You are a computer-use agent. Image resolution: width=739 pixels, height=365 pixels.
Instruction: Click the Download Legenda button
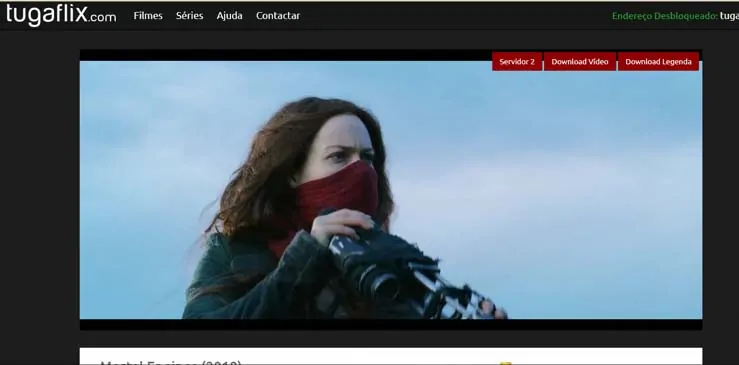click(658, 61)
